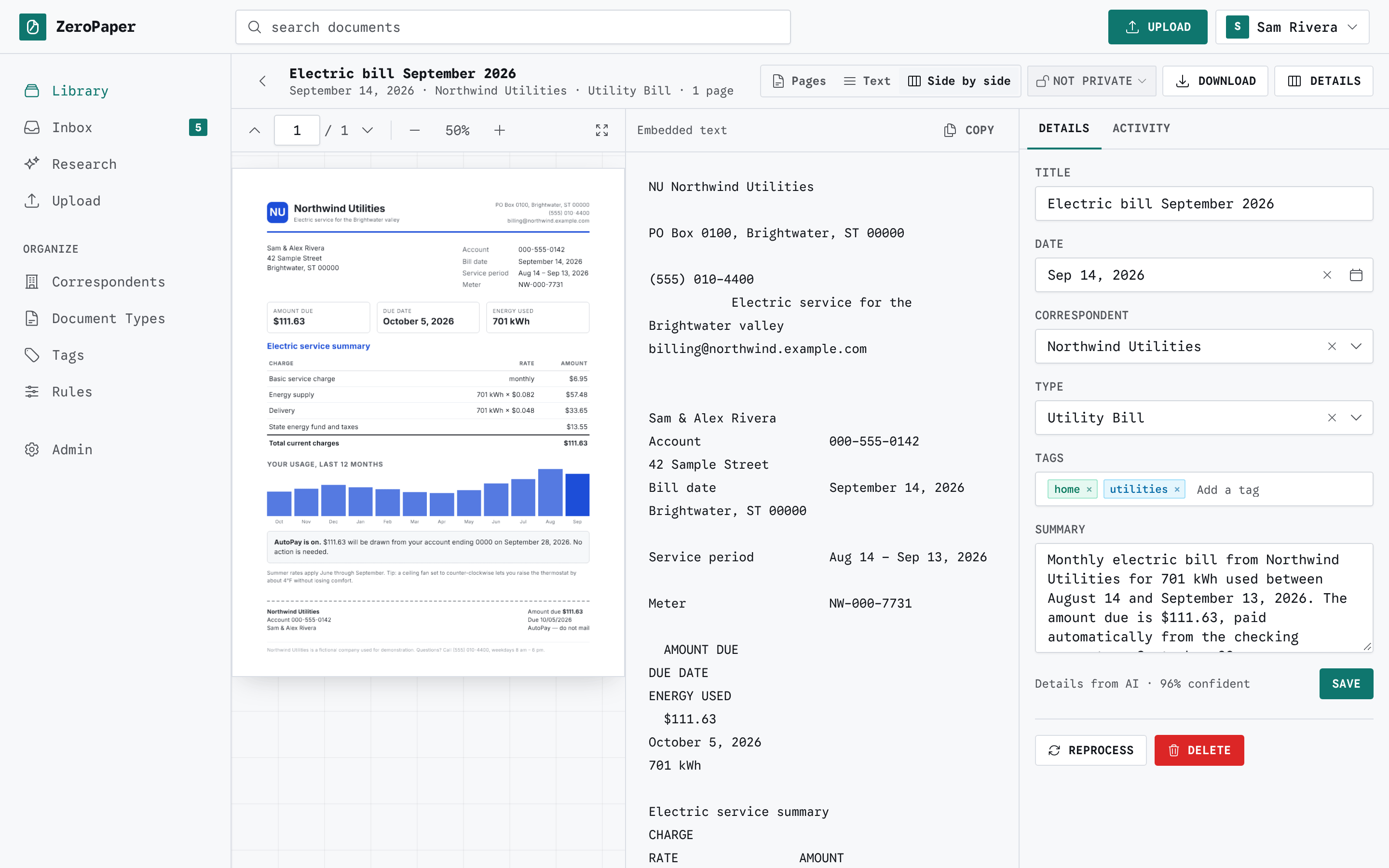Open Correspondents in sidebar
This screenshot has height=868, width=1389.
115,282
